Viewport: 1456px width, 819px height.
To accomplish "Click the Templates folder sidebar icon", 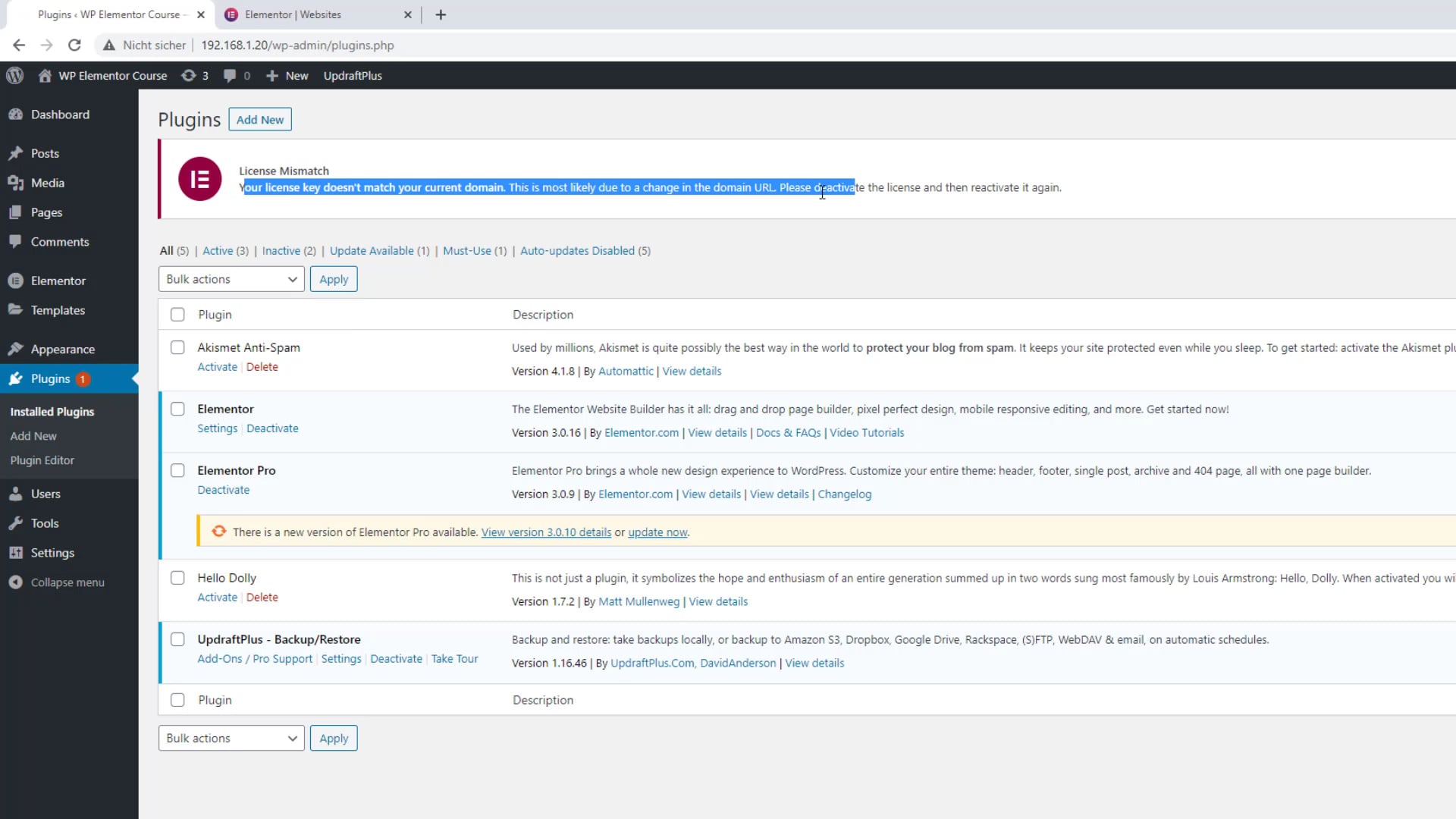I will click(17, 309).
